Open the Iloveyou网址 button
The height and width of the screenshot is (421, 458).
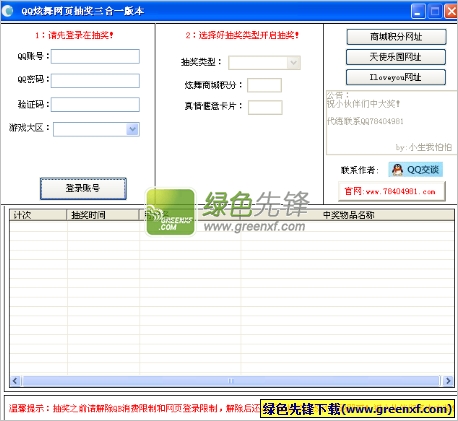[x=396, y=77]
